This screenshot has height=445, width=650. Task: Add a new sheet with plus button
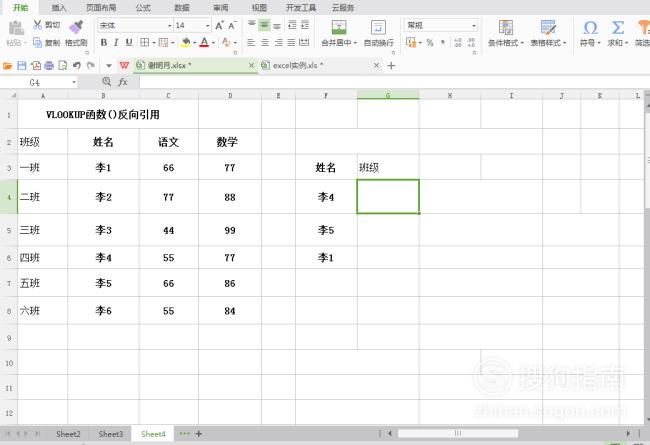(x=199, y=434)
